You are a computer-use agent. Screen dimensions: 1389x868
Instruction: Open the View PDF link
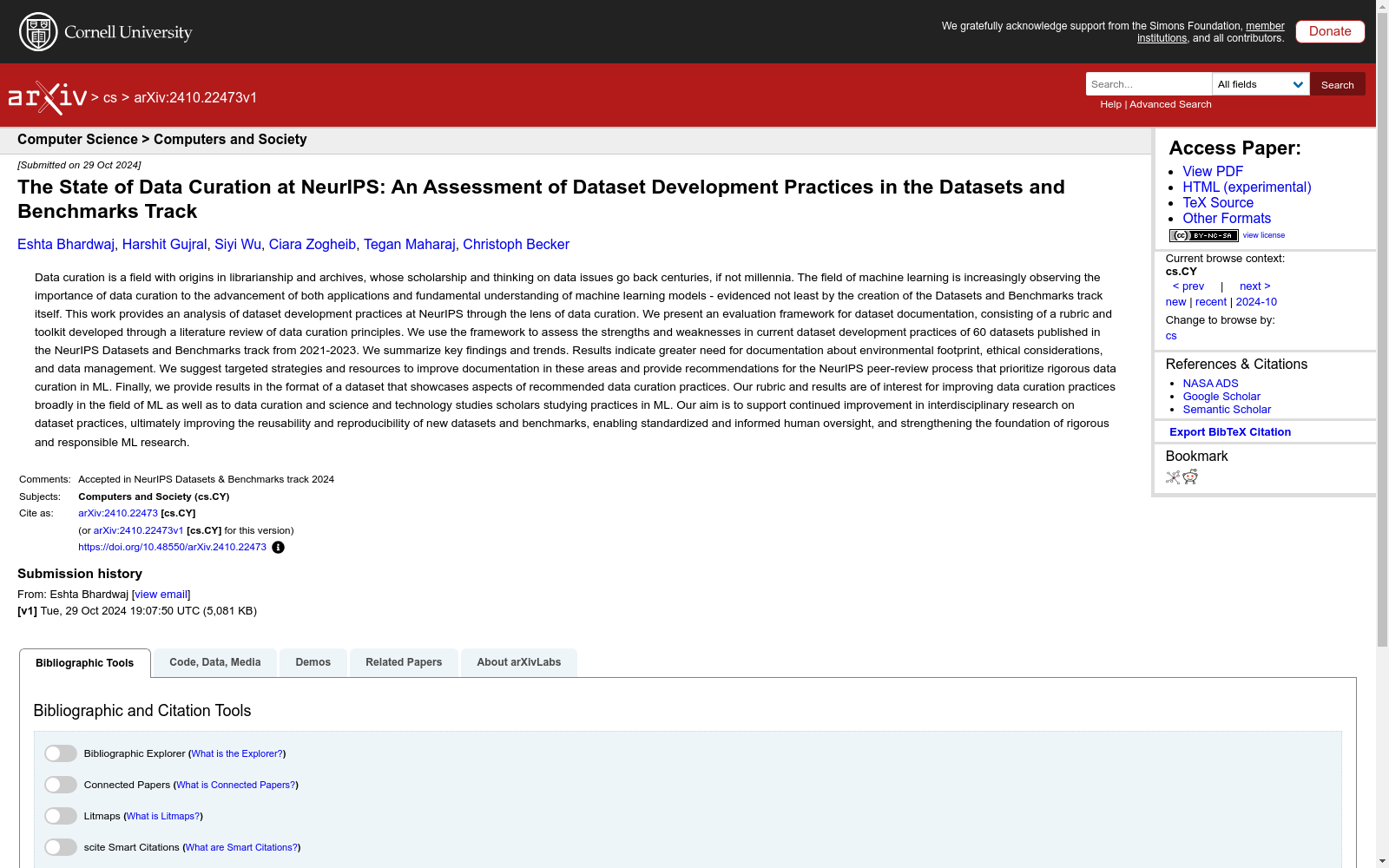point(1213,172)
